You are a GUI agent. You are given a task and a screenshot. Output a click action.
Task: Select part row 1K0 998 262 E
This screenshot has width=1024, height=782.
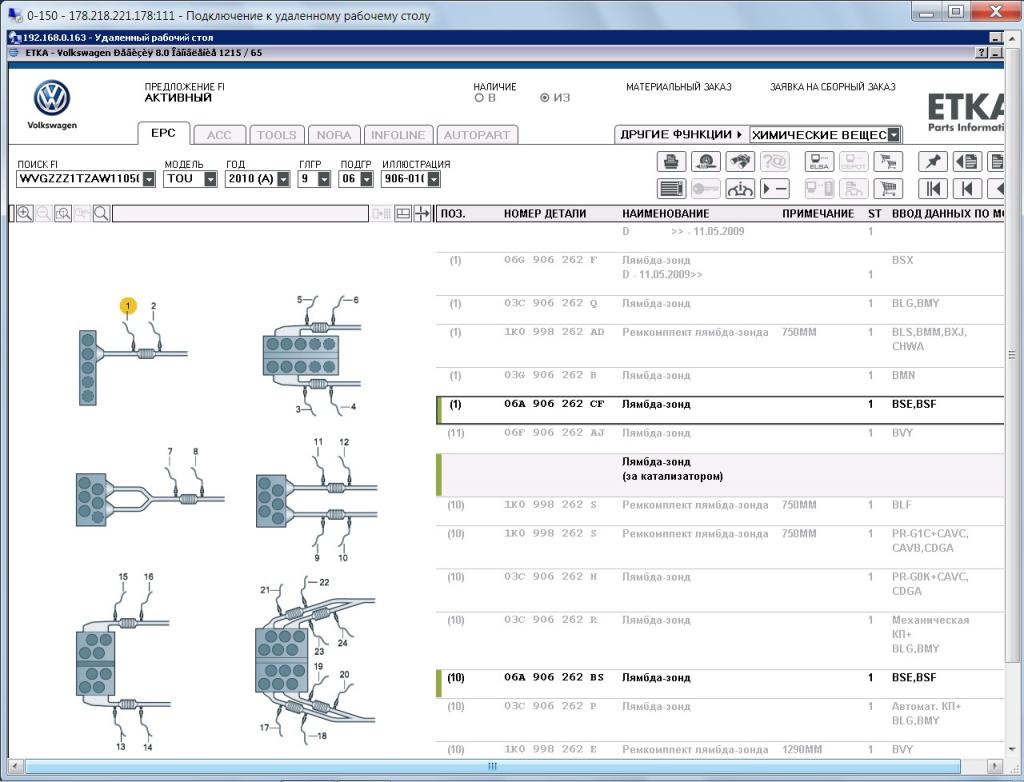click(720, 750)
